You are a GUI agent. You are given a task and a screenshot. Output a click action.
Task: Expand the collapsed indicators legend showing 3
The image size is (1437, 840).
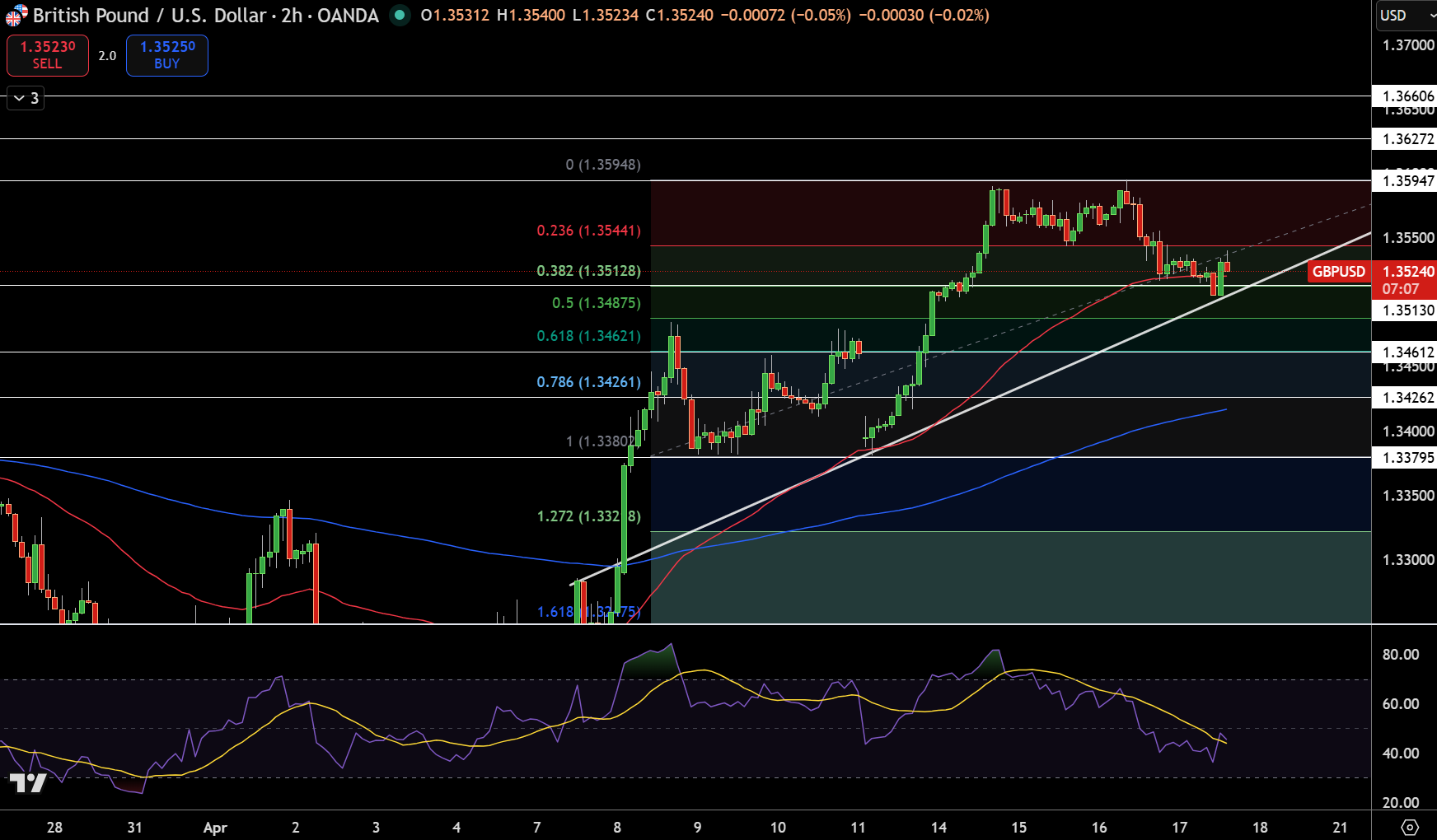coord(26,98)
